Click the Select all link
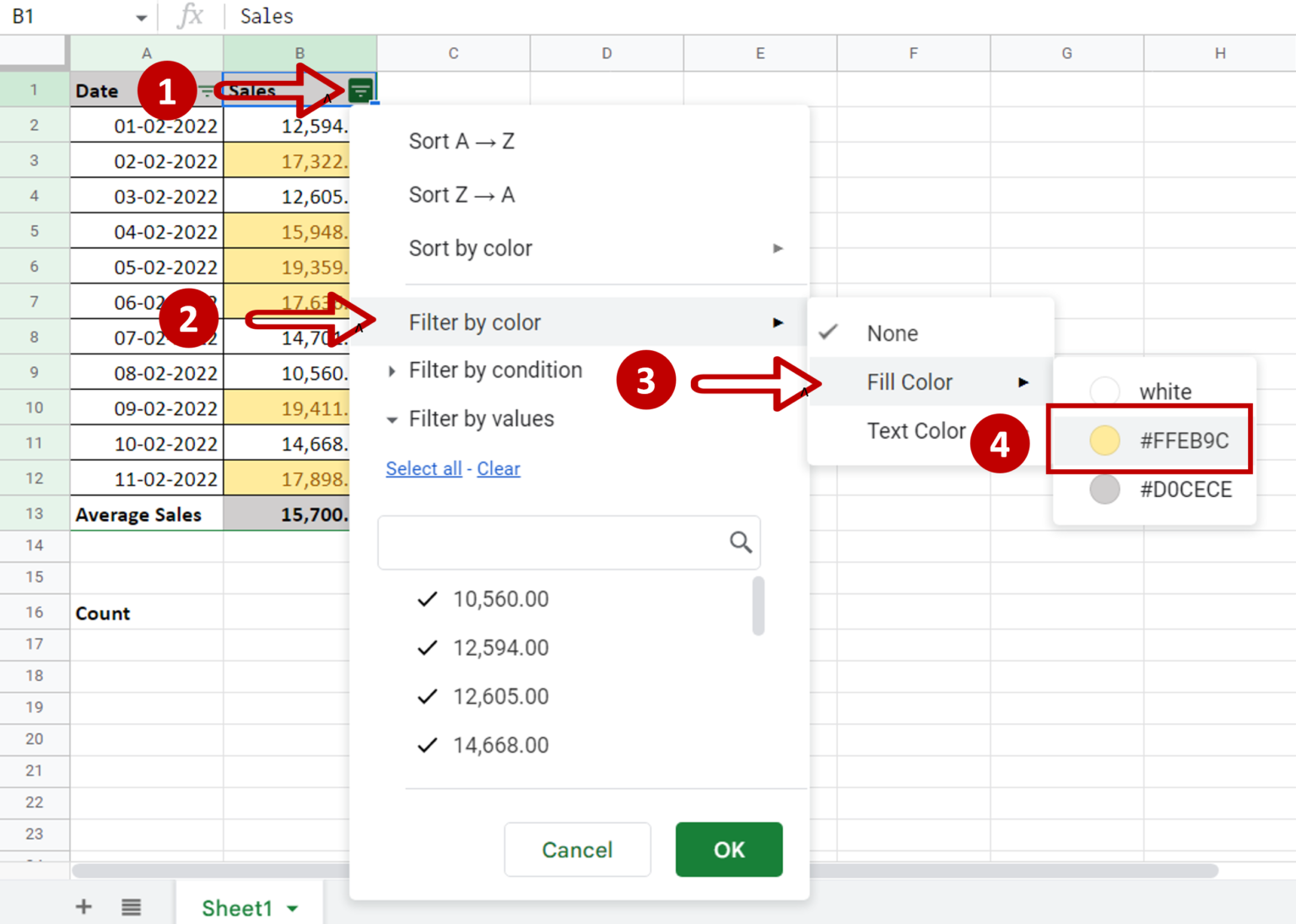Viewport: 1296px width, 924px height. 424,468
